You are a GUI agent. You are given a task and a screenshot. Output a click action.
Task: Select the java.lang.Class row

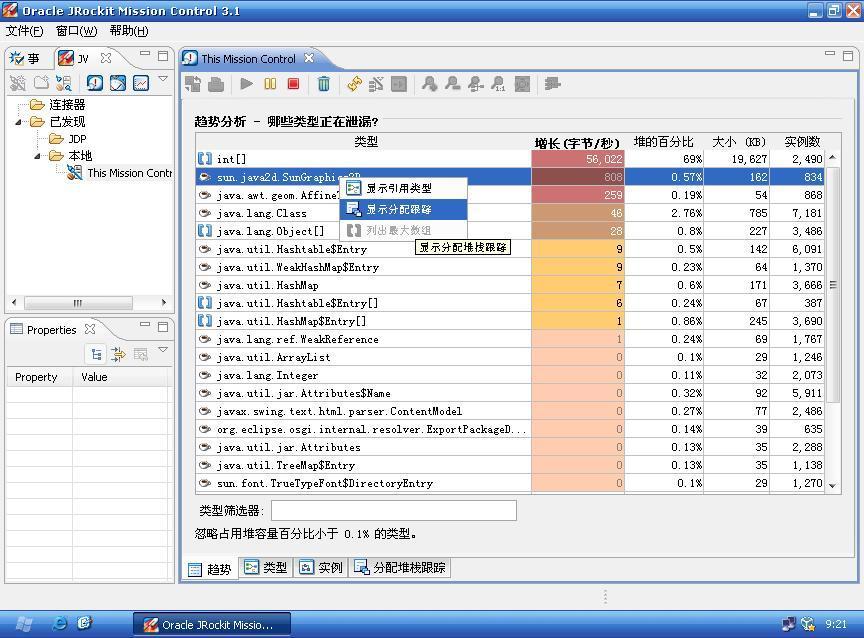[x=510, y=213]
